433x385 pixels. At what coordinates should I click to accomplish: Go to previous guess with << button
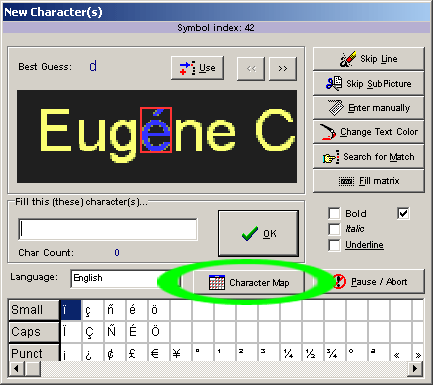[251, 69]
